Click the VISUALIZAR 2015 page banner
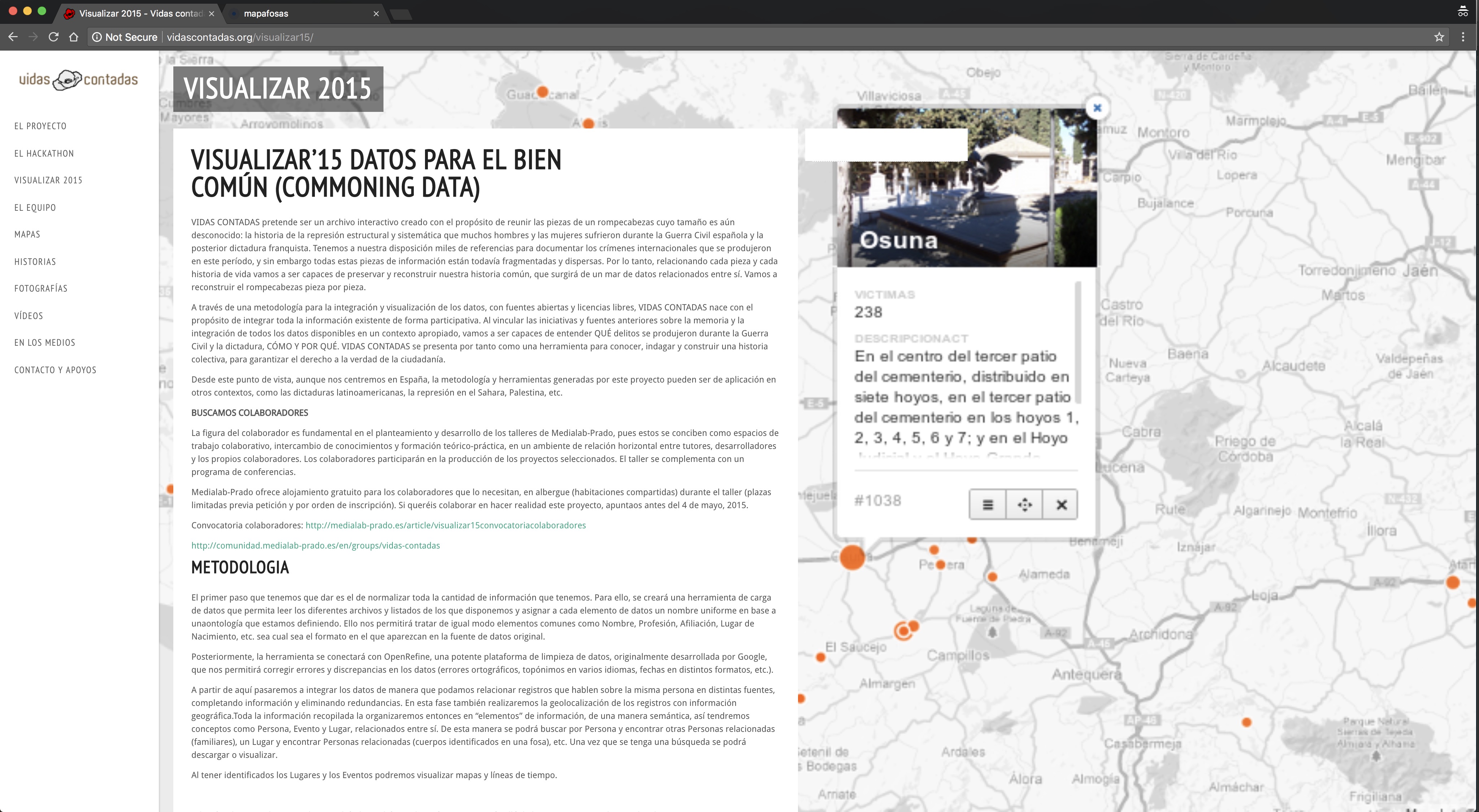 [x=278, y=88]
